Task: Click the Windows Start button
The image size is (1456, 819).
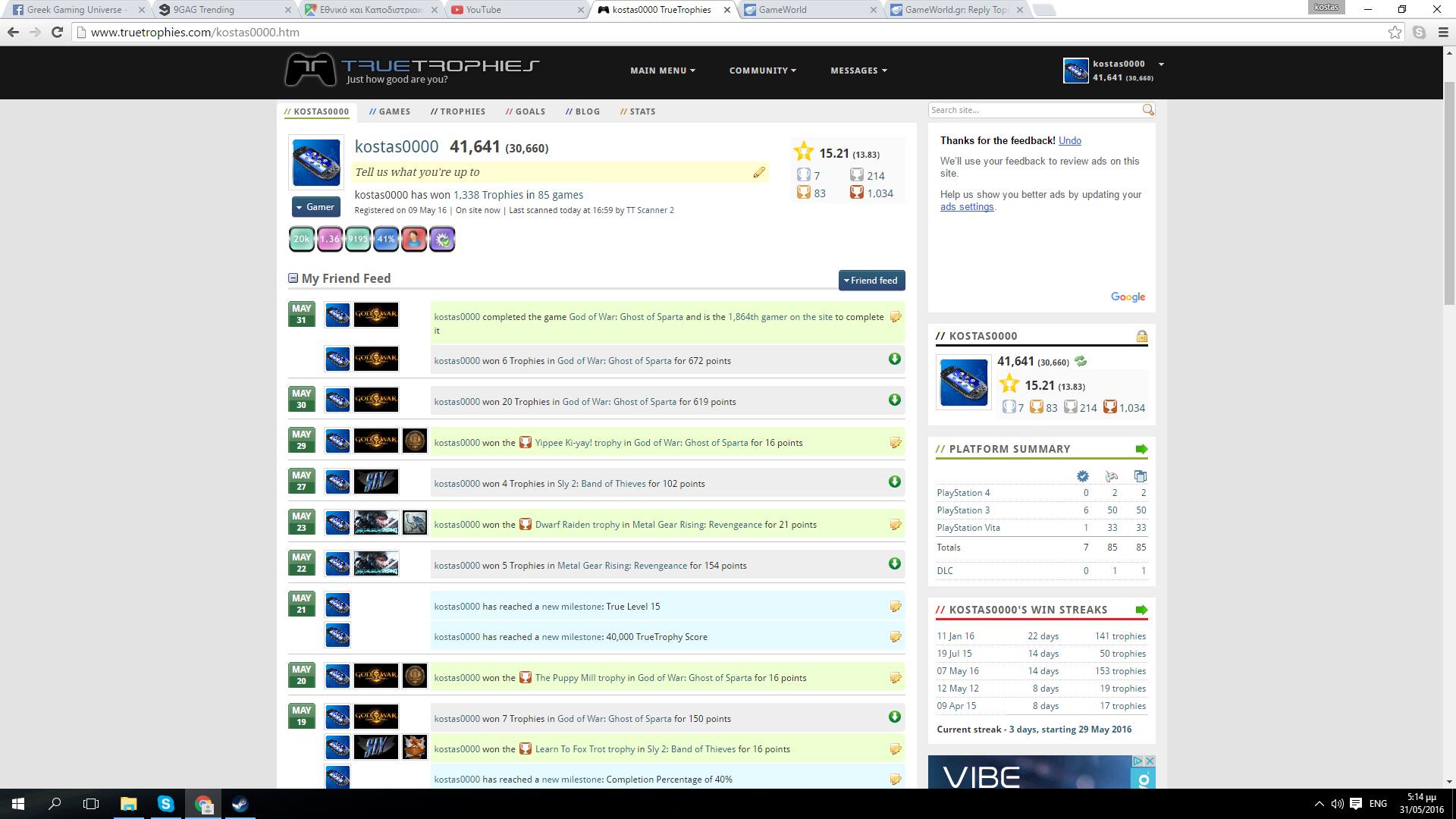Action: pos(18,804)
